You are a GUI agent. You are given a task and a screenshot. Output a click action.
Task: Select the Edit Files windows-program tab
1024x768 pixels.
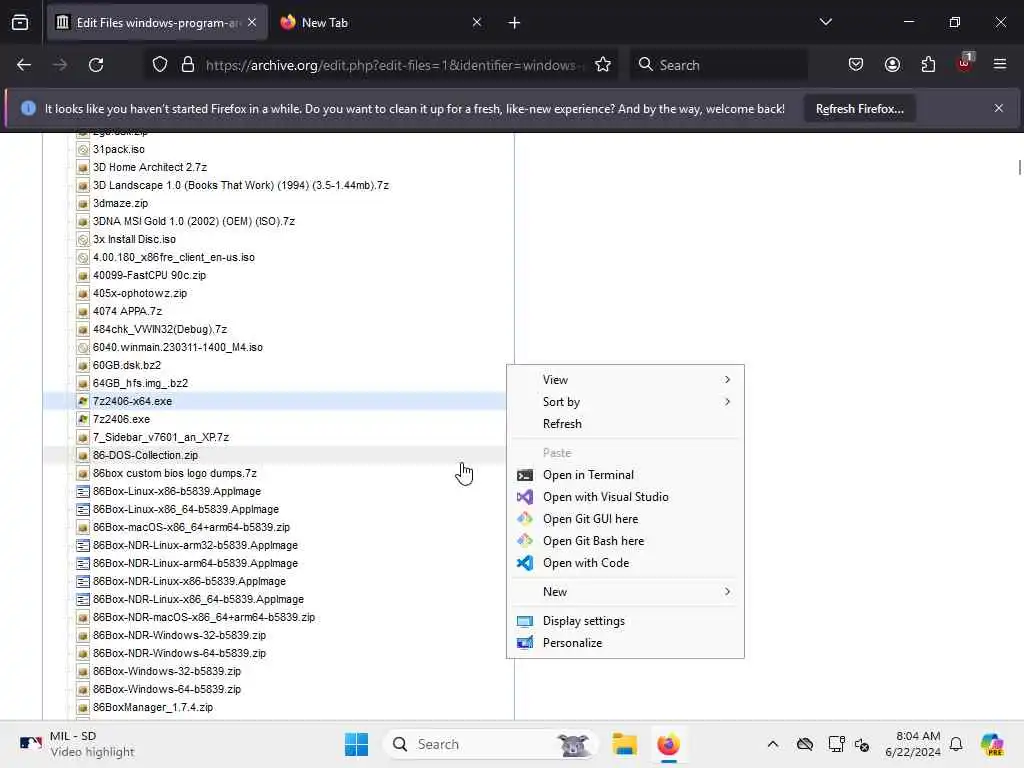tap(157, 23)
